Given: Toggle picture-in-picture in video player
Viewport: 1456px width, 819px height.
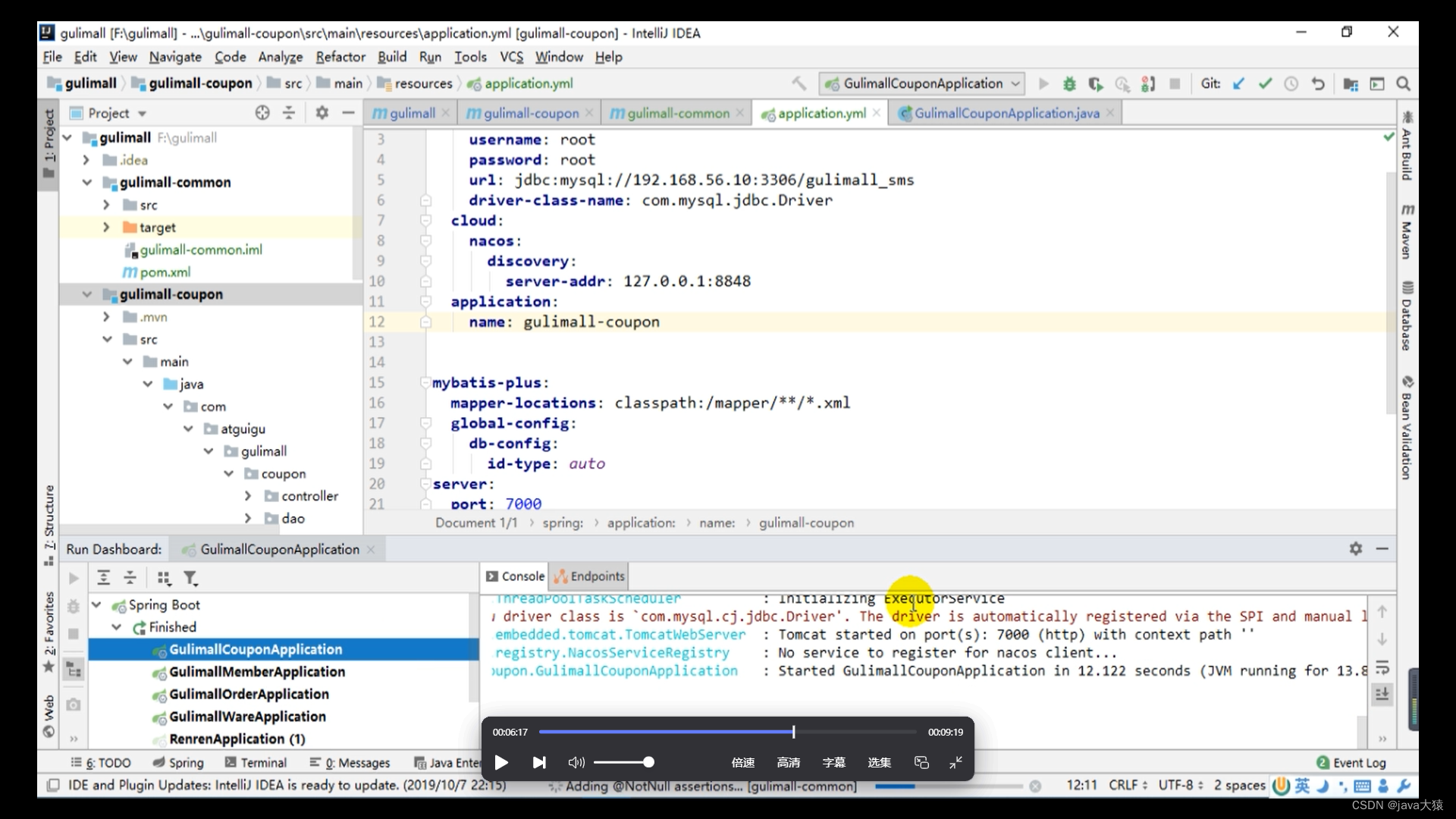Looking at the screenshot, I should [921, 762].
